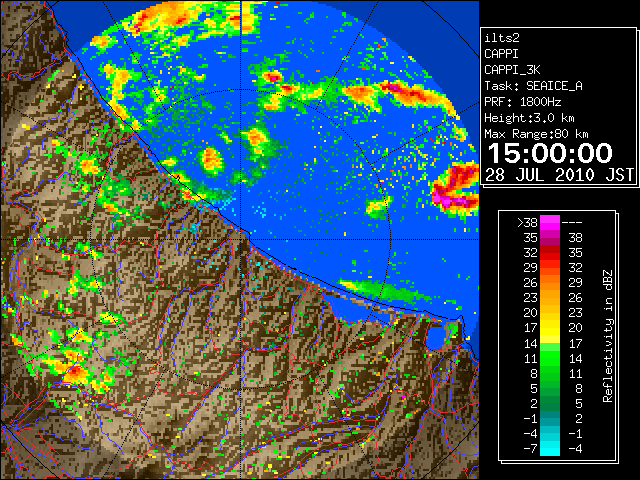
Task: Click the radar site at range-ring center
Action: 241,239
